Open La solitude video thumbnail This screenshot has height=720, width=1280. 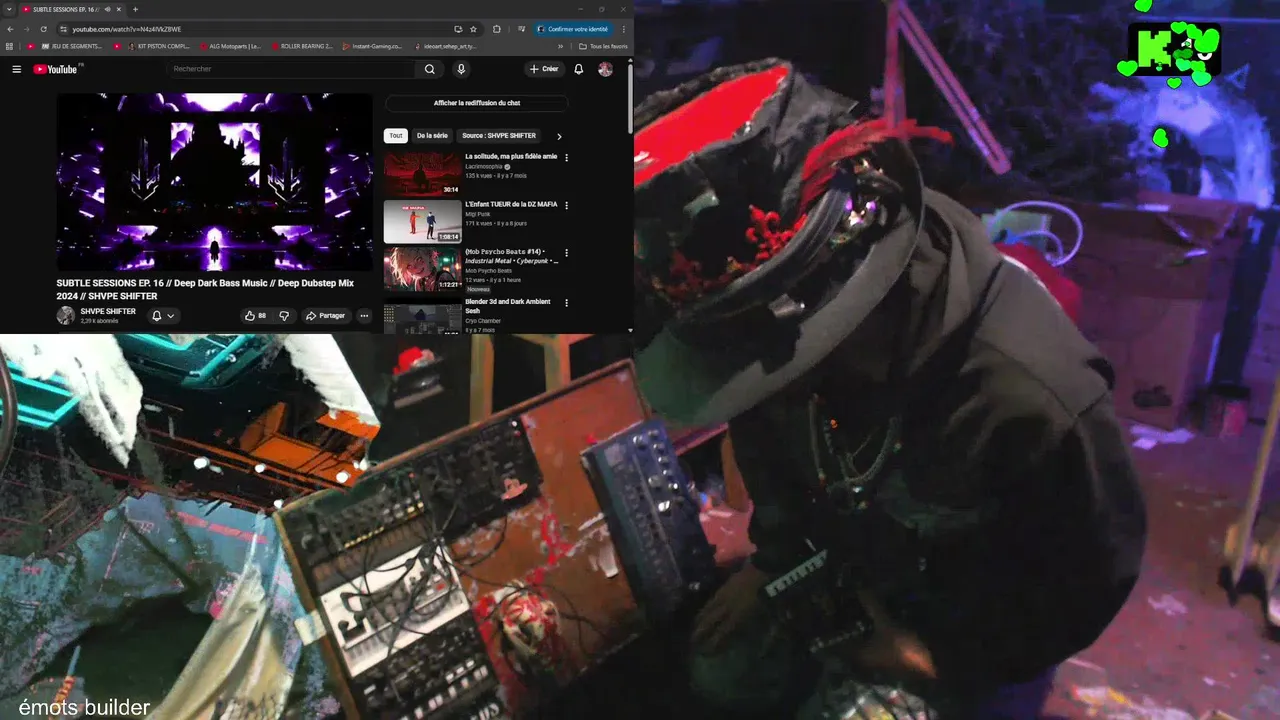point(423,173)
